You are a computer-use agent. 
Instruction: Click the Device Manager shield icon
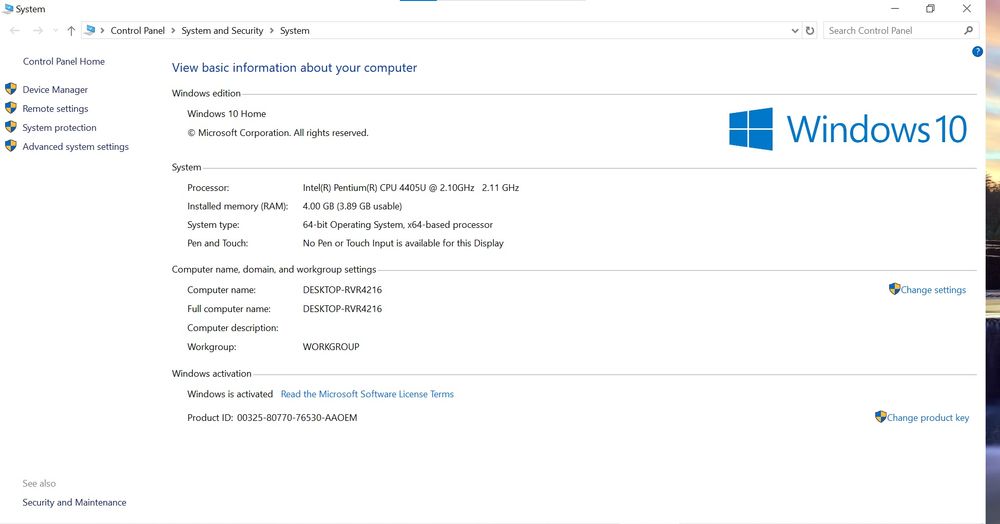point(11,89)
